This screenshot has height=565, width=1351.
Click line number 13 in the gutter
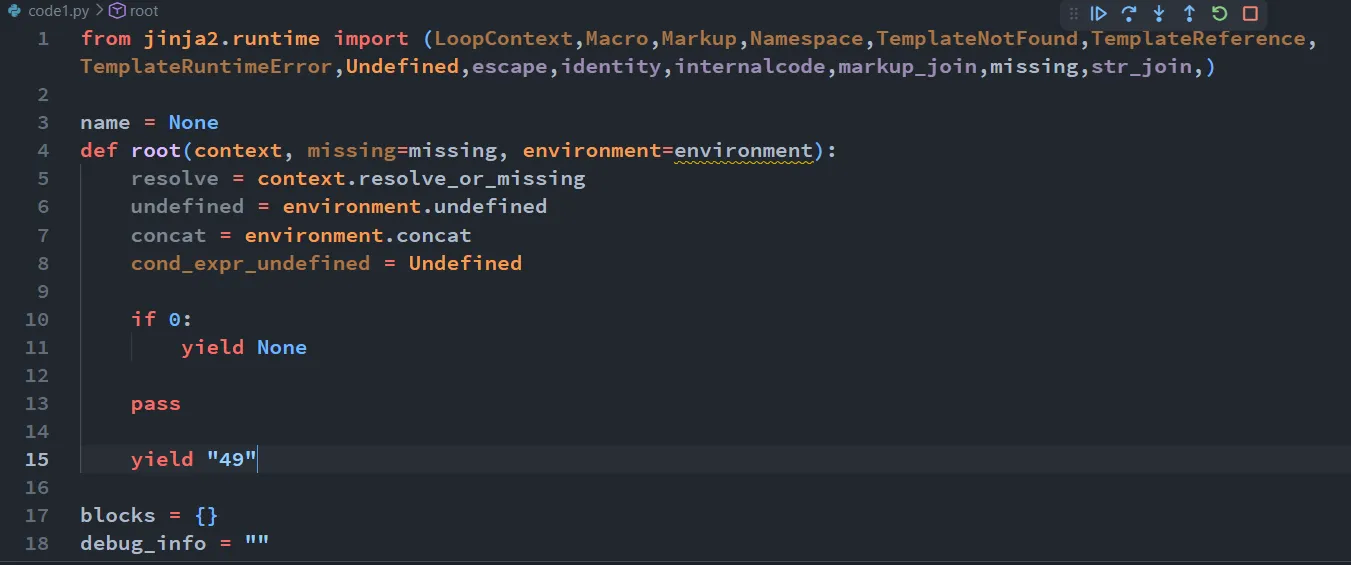tap(37, 403)
